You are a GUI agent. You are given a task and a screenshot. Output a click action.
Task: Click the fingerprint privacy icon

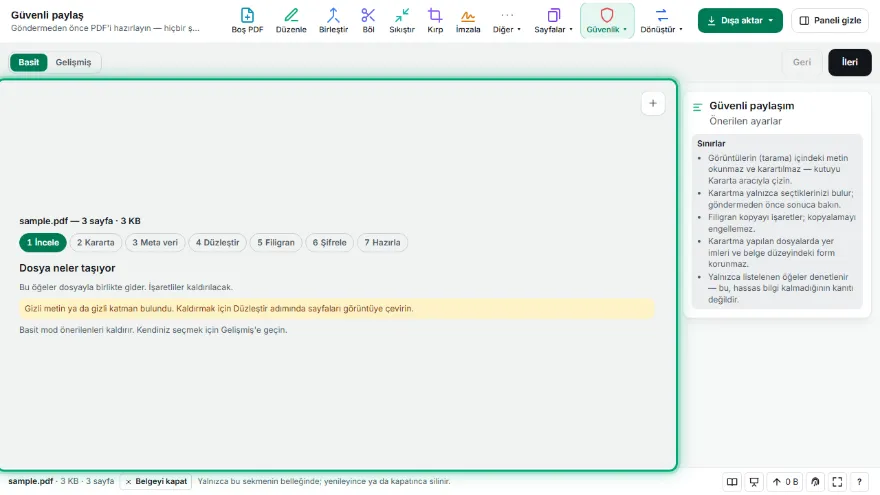click(x=815, y=482)
